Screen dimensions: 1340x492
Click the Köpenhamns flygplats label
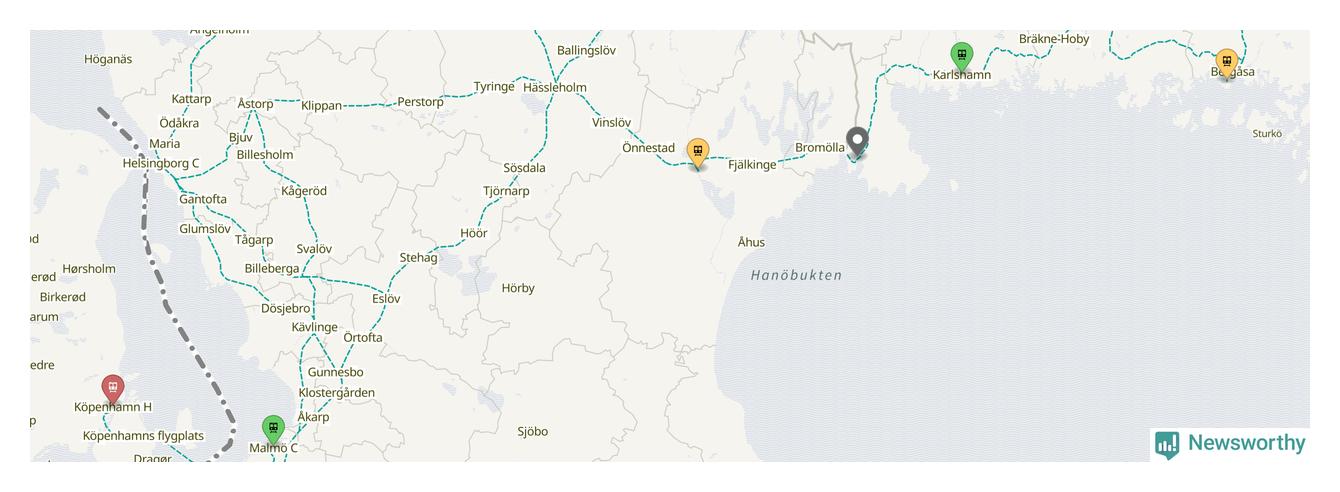click(143, 436)
